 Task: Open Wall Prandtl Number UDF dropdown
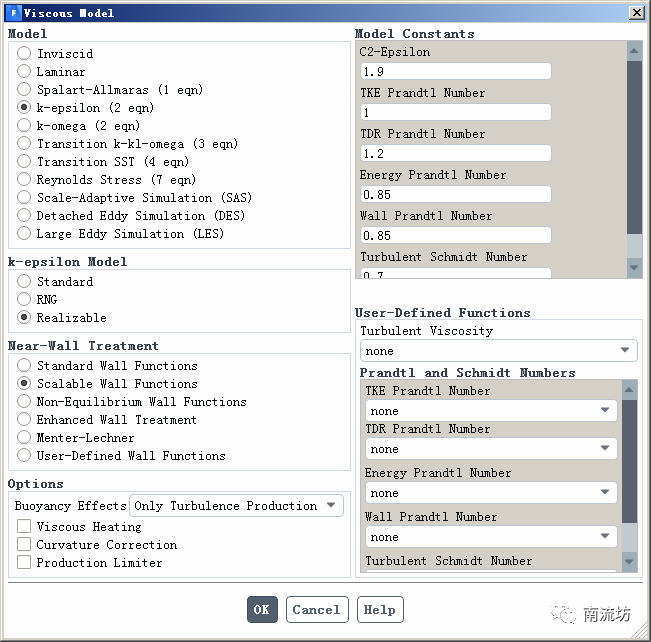click(491, 537)
